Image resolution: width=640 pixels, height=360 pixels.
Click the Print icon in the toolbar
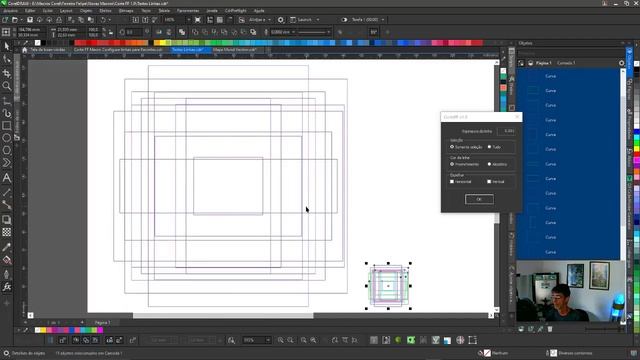(x=59, y=20)
